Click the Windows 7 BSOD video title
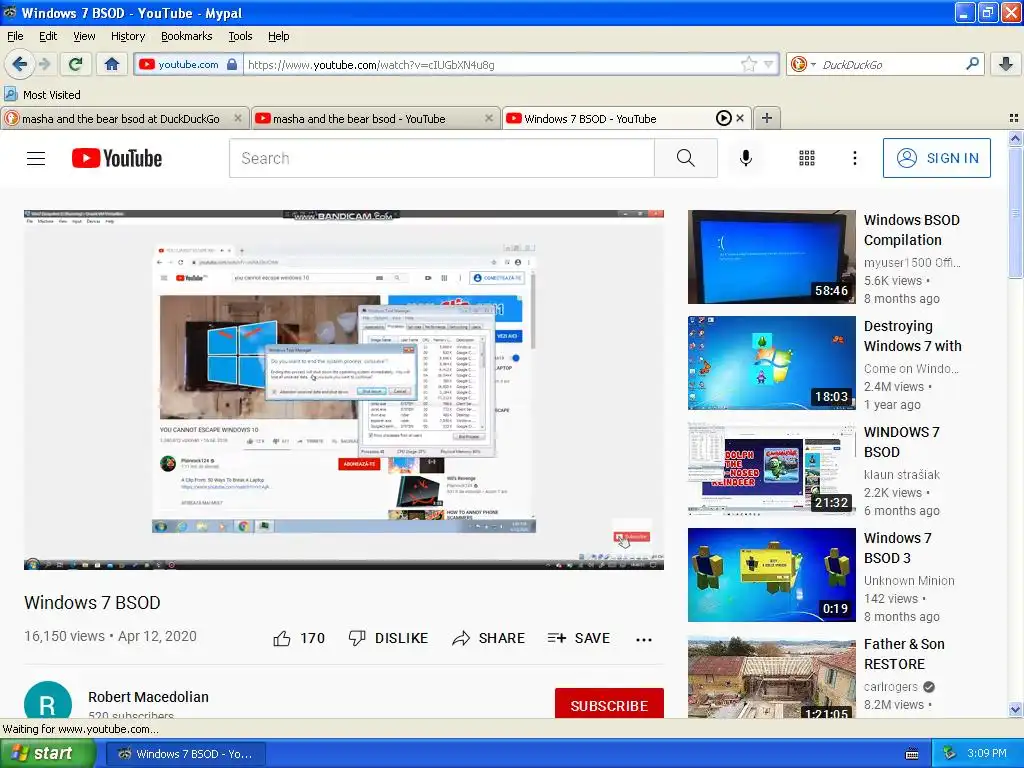The image size is (1024, 768). pos(92,602)
